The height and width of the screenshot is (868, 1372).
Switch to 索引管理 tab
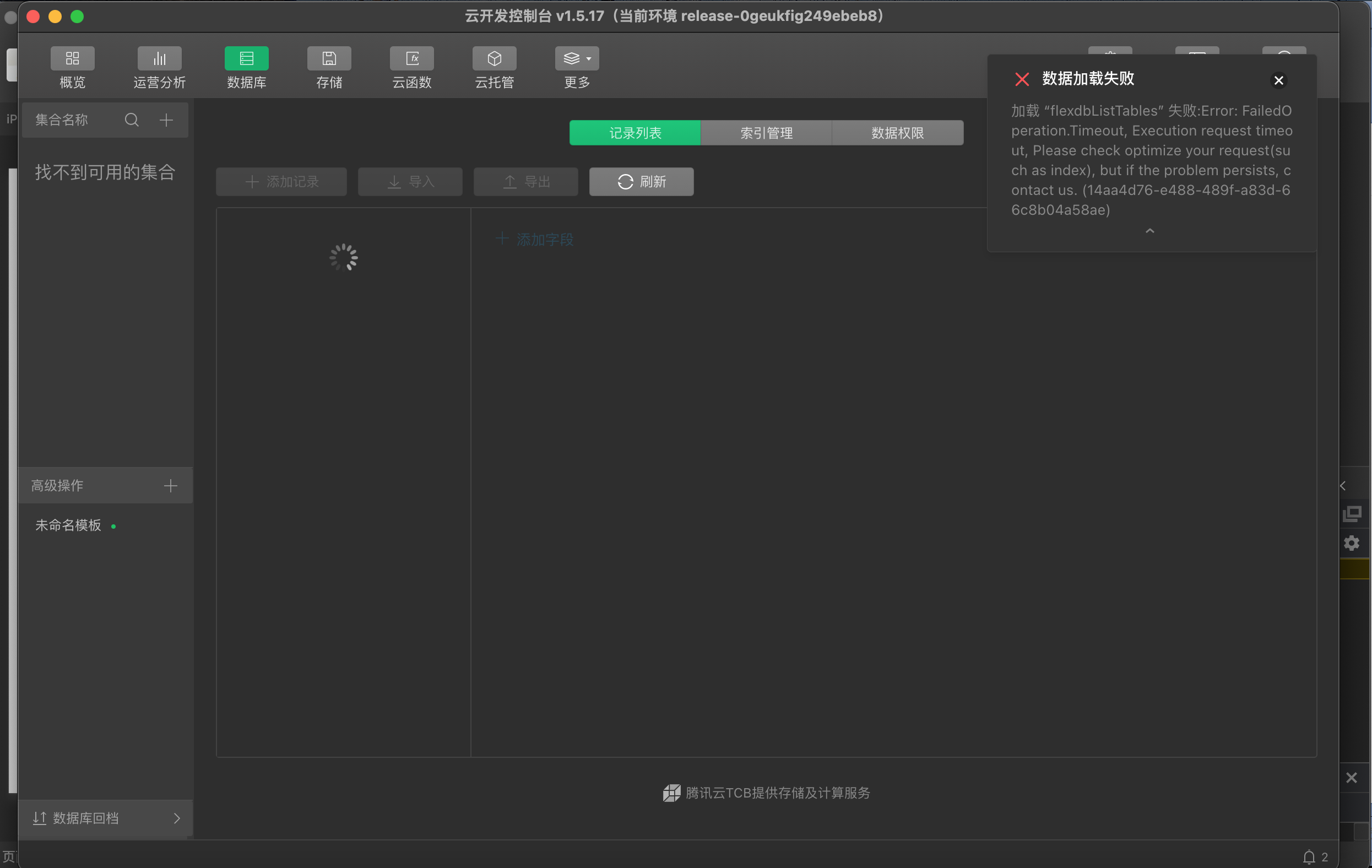click(x=766, y=133)
